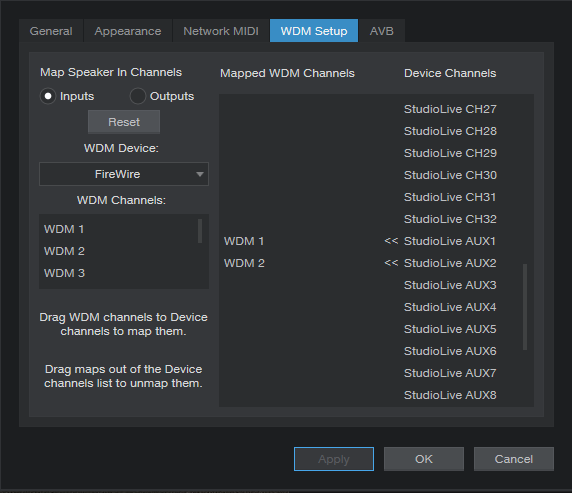This screenshot has width=572, height=493.
Task: Click the Apply button
Action: tap(334, 459)
